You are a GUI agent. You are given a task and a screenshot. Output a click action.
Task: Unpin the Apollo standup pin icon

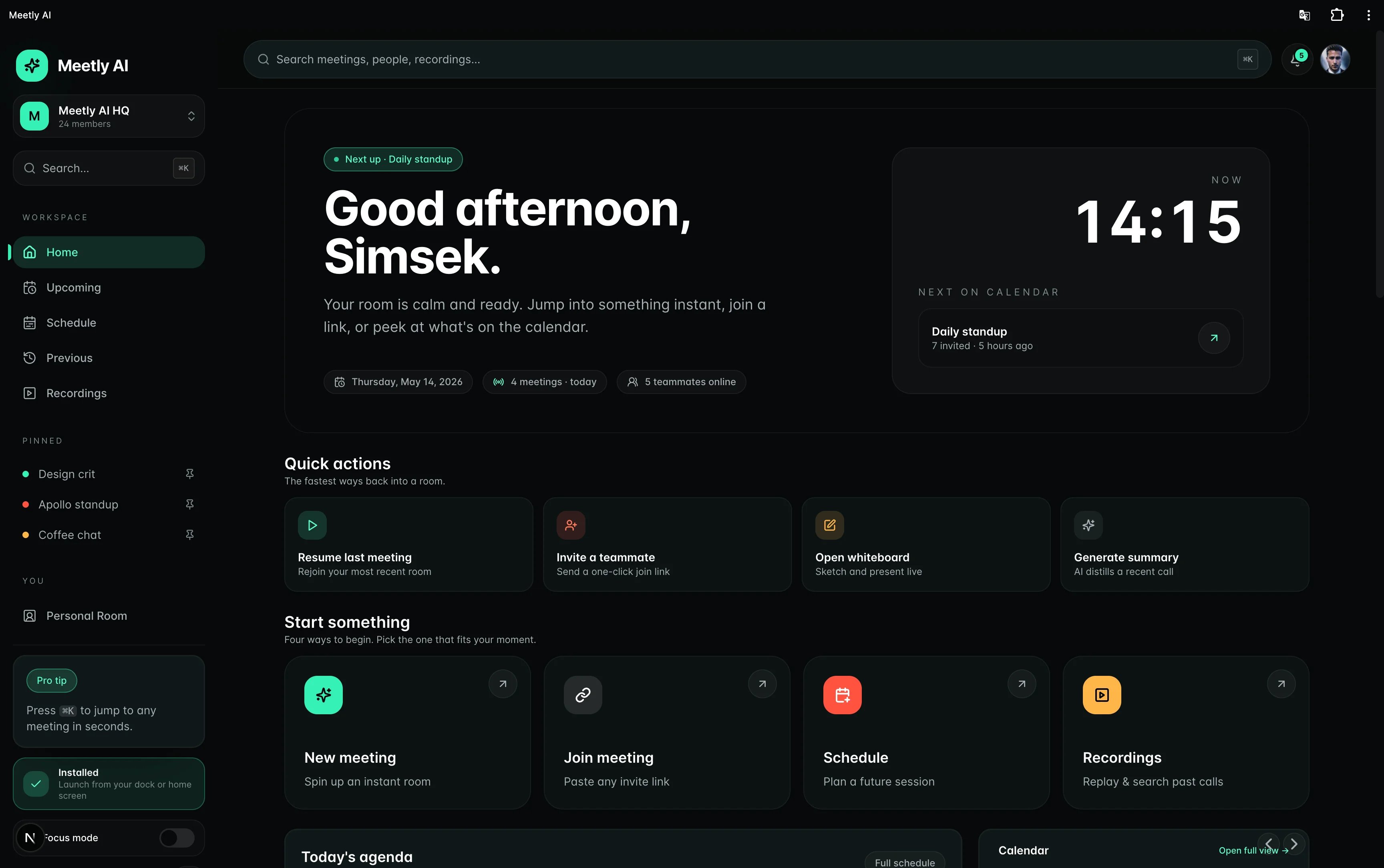[x=189, y=504]
